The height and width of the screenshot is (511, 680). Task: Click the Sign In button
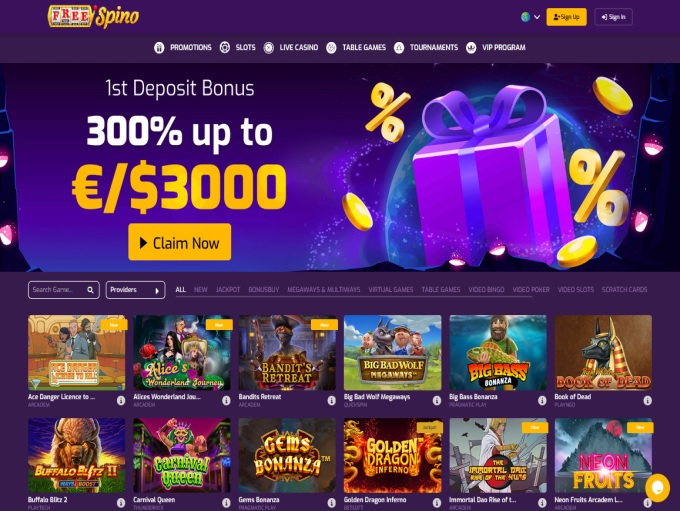click(613, 17)
